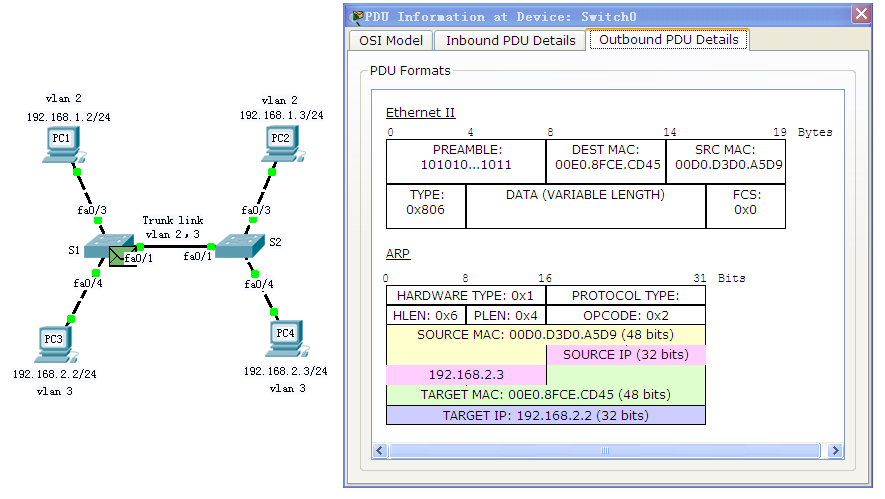This screenshot has width=885, height=499.
Task: Click the HARDWARE TYPE 0x1 cell
Action: pos(466,296)
